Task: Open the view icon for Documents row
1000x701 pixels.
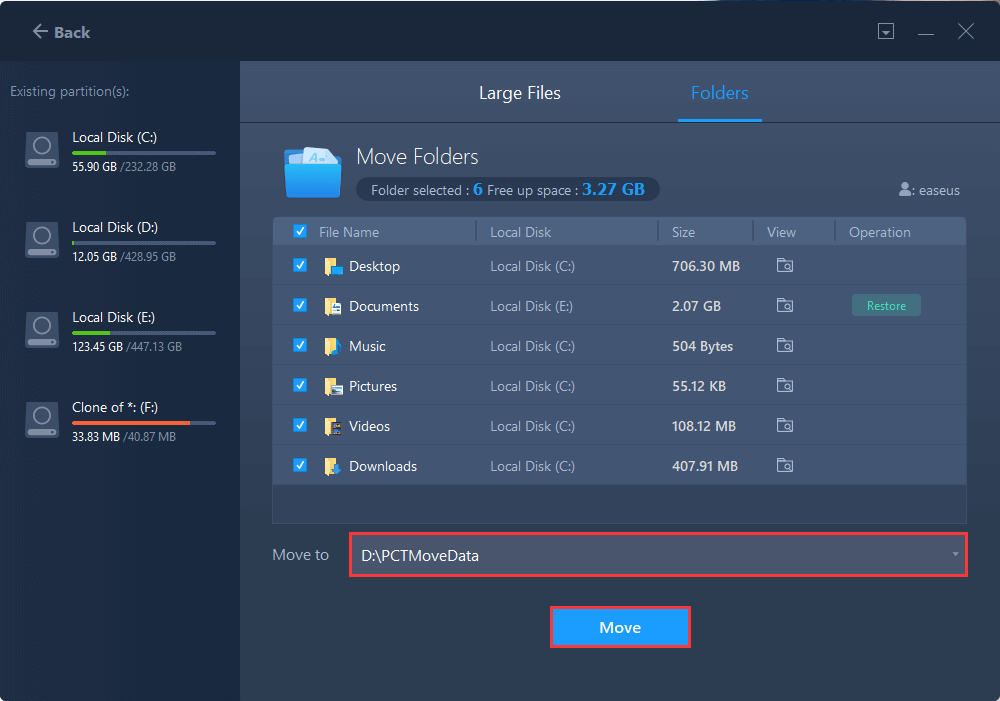Action: tap(785, 306)
